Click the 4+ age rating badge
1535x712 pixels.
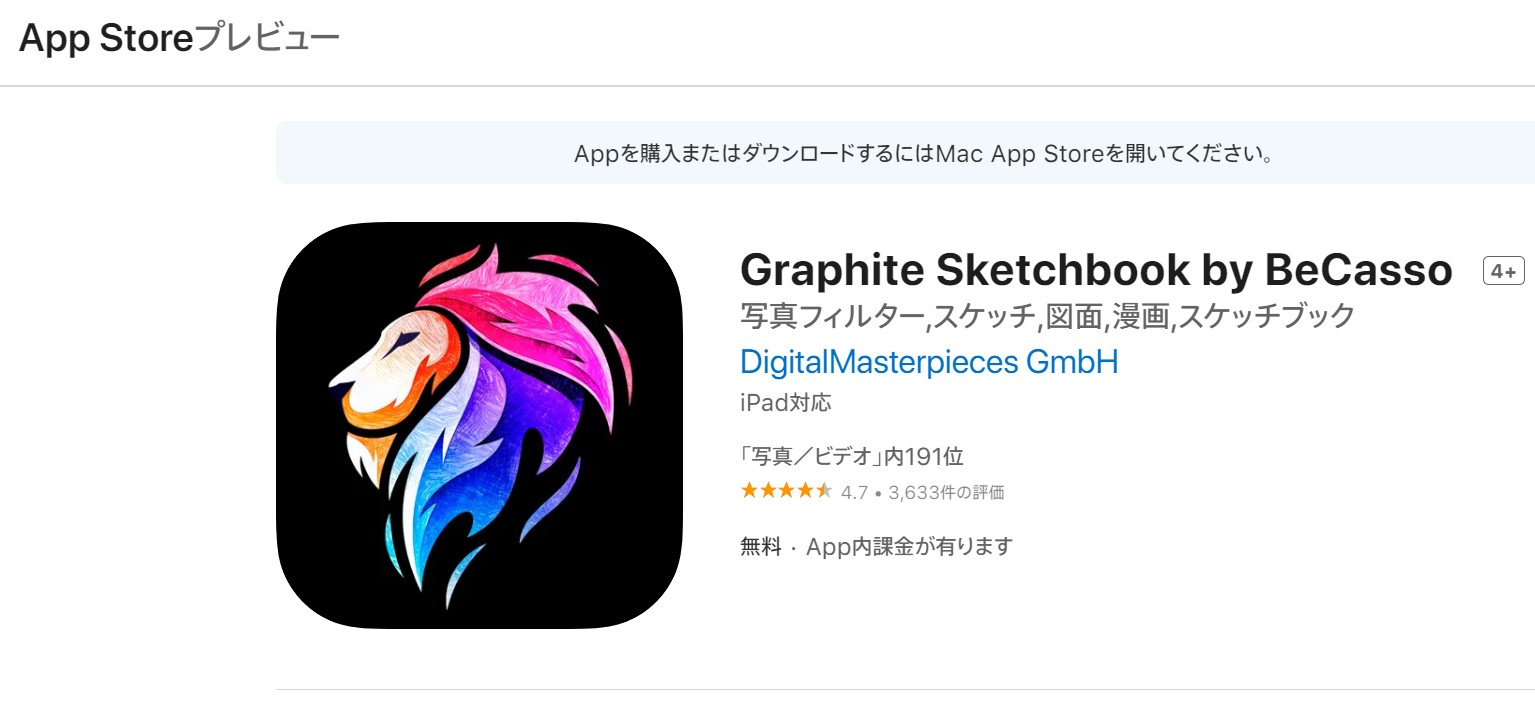1503,271
